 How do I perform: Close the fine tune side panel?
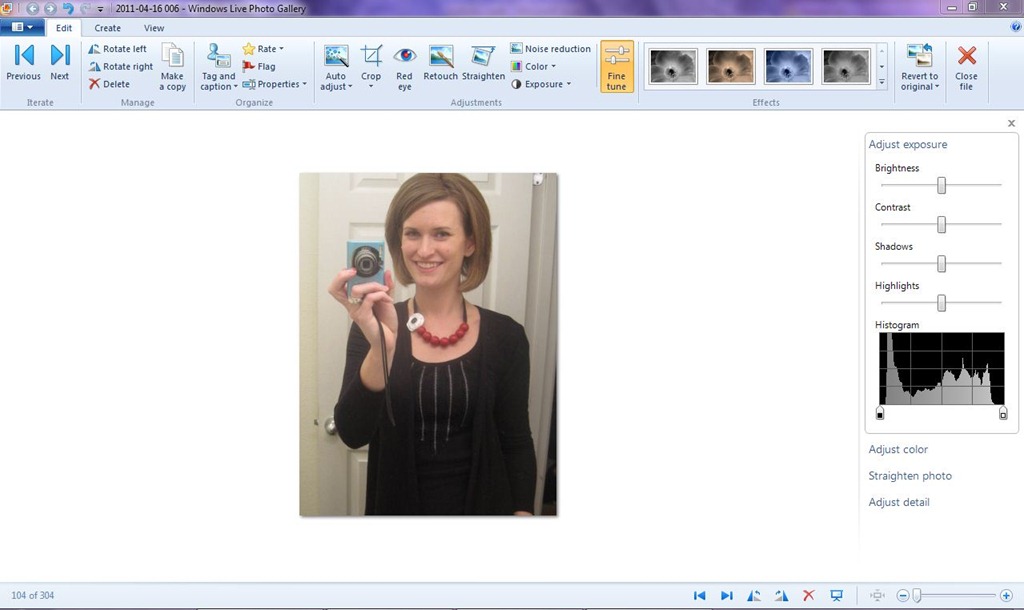[1011, 123]
